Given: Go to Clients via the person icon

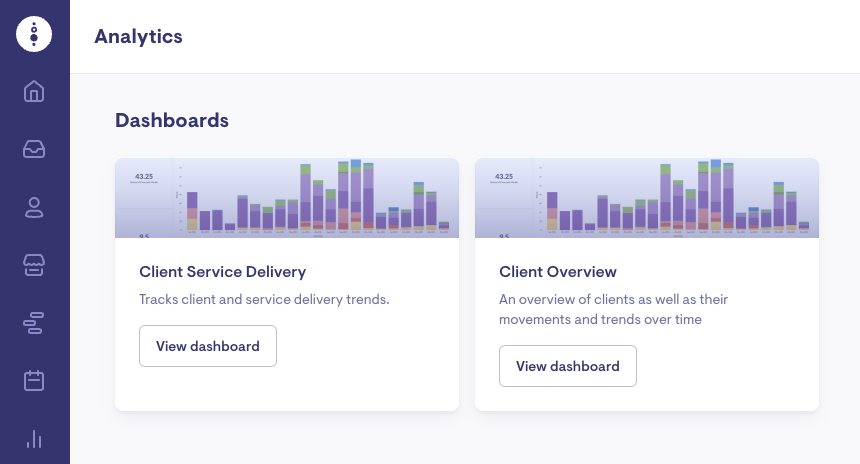Looking at the screenshot, I should point(34,207).
